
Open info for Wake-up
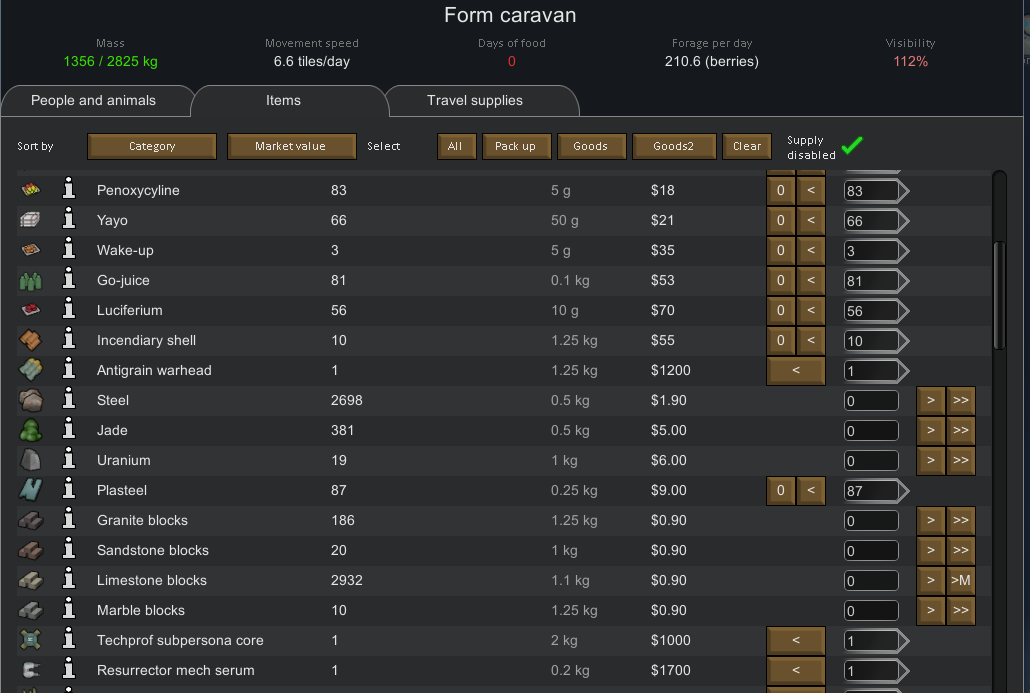coord(69,250)
